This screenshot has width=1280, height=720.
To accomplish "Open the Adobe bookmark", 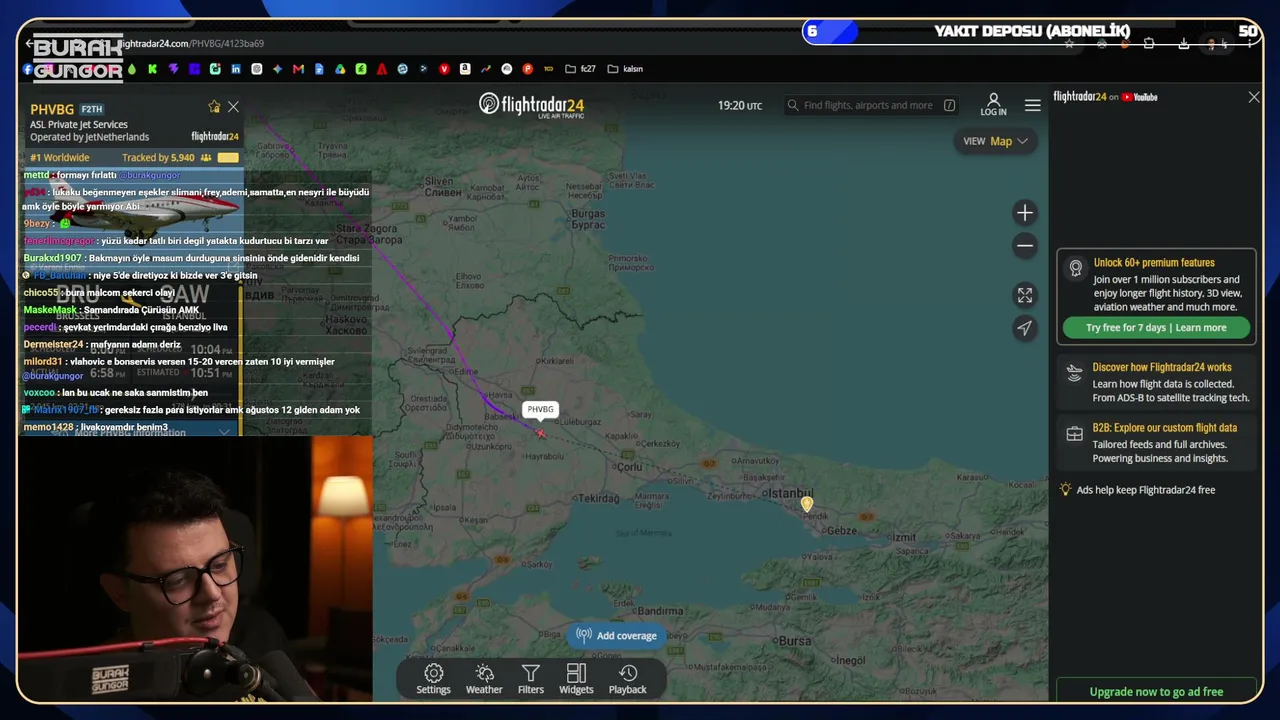I will coord(382,69).
